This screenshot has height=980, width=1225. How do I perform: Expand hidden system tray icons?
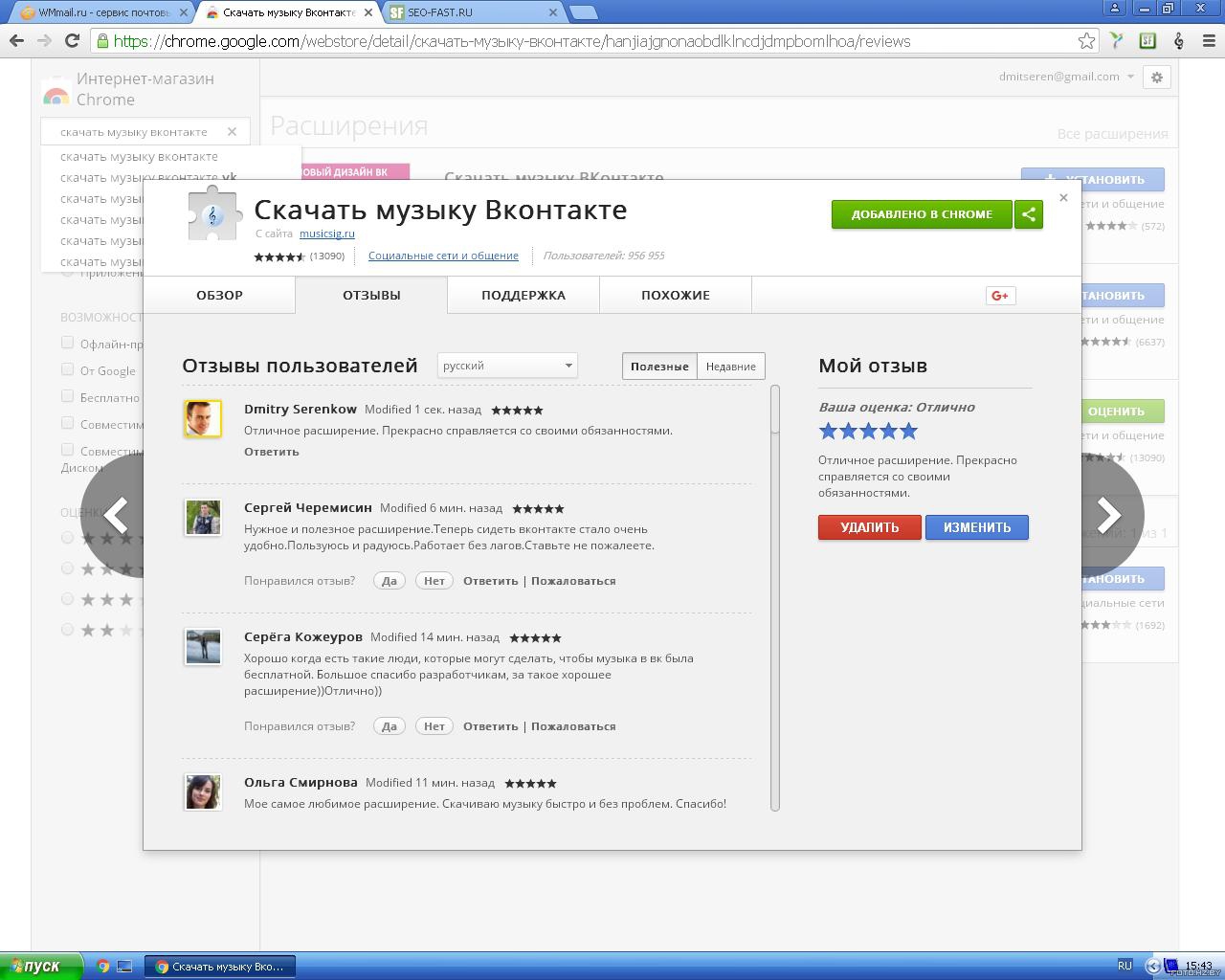[x=1152, y=967]
